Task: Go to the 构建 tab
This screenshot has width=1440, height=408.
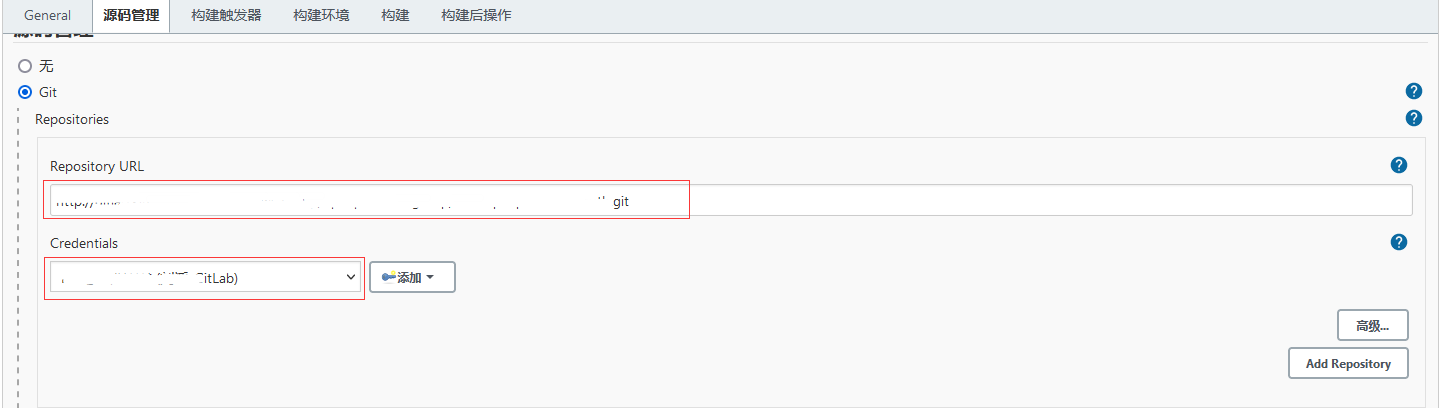Action: tap(395, 16)
